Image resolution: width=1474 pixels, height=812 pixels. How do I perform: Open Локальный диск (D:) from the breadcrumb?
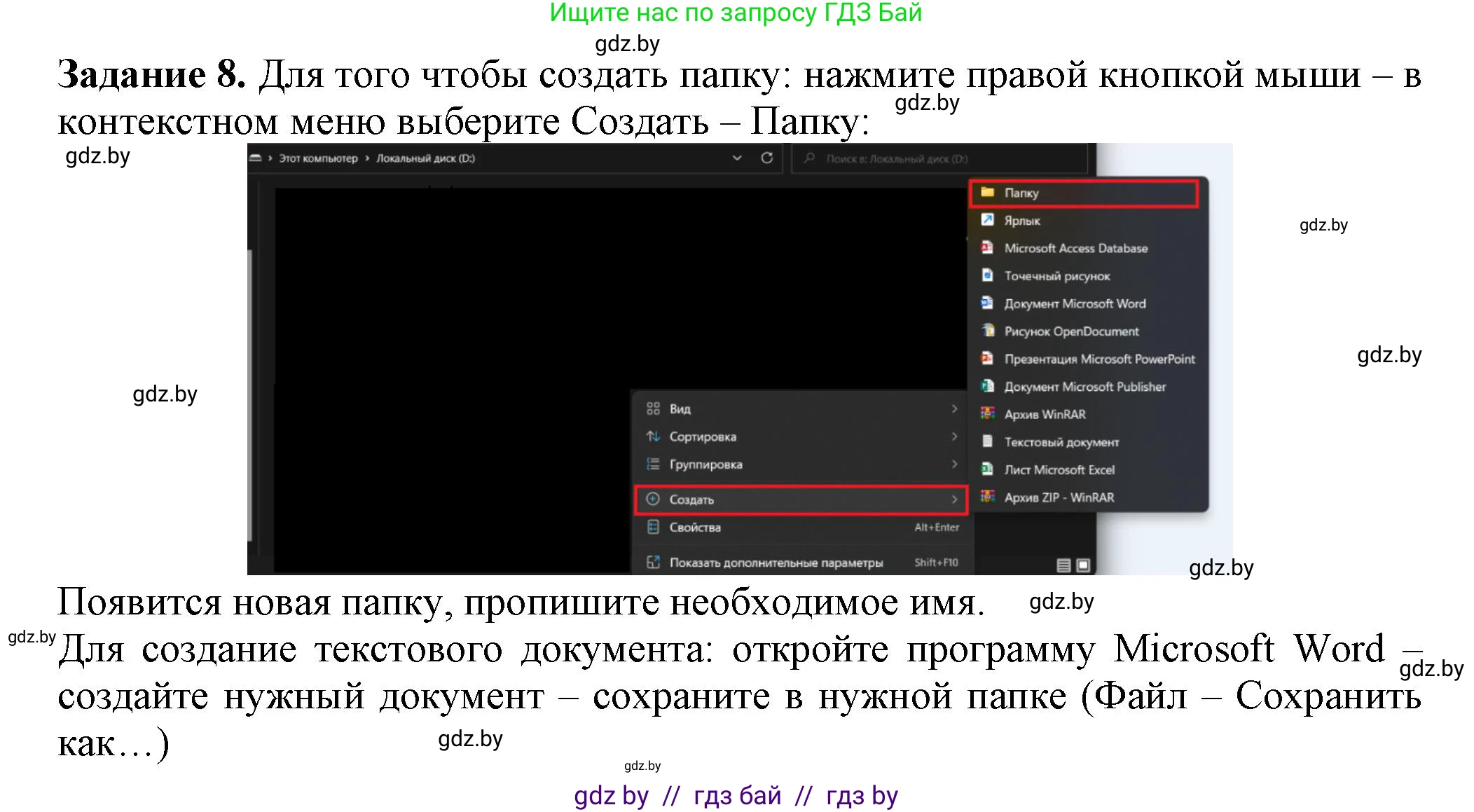(424, 158)
